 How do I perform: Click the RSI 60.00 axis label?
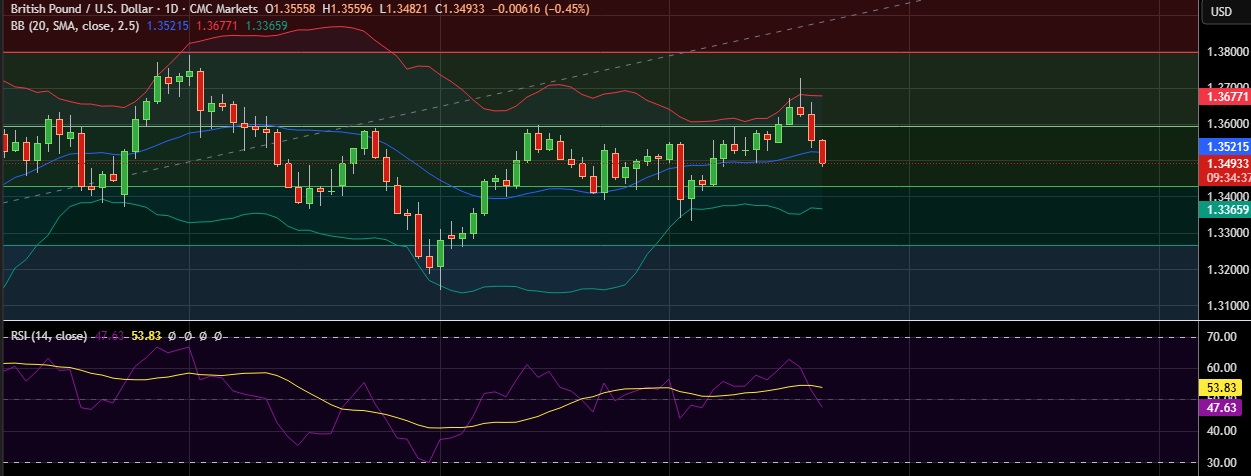coord(1222,368)
